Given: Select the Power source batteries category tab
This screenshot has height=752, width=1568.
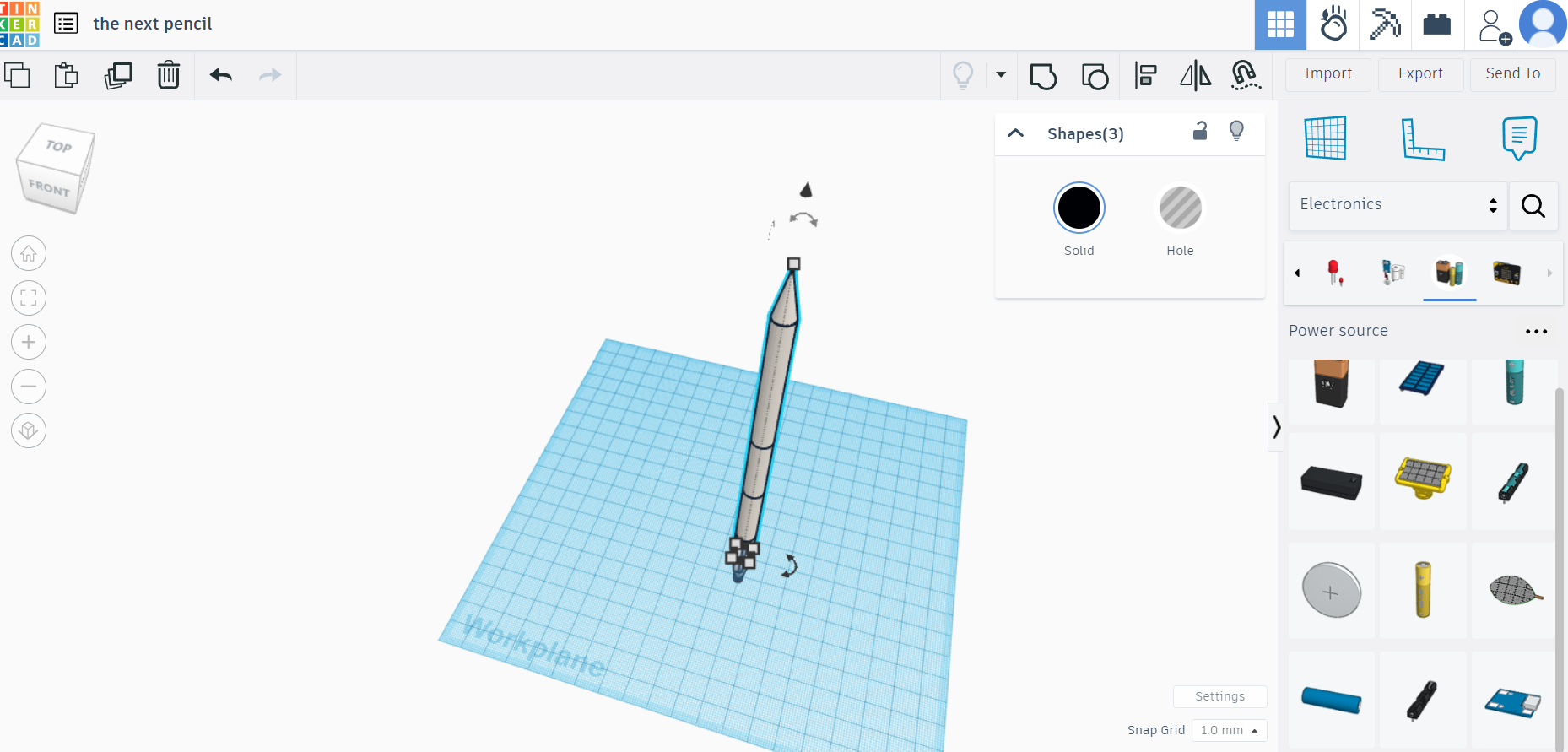Looking at the screenshot, I should (x=1450, y=273).
